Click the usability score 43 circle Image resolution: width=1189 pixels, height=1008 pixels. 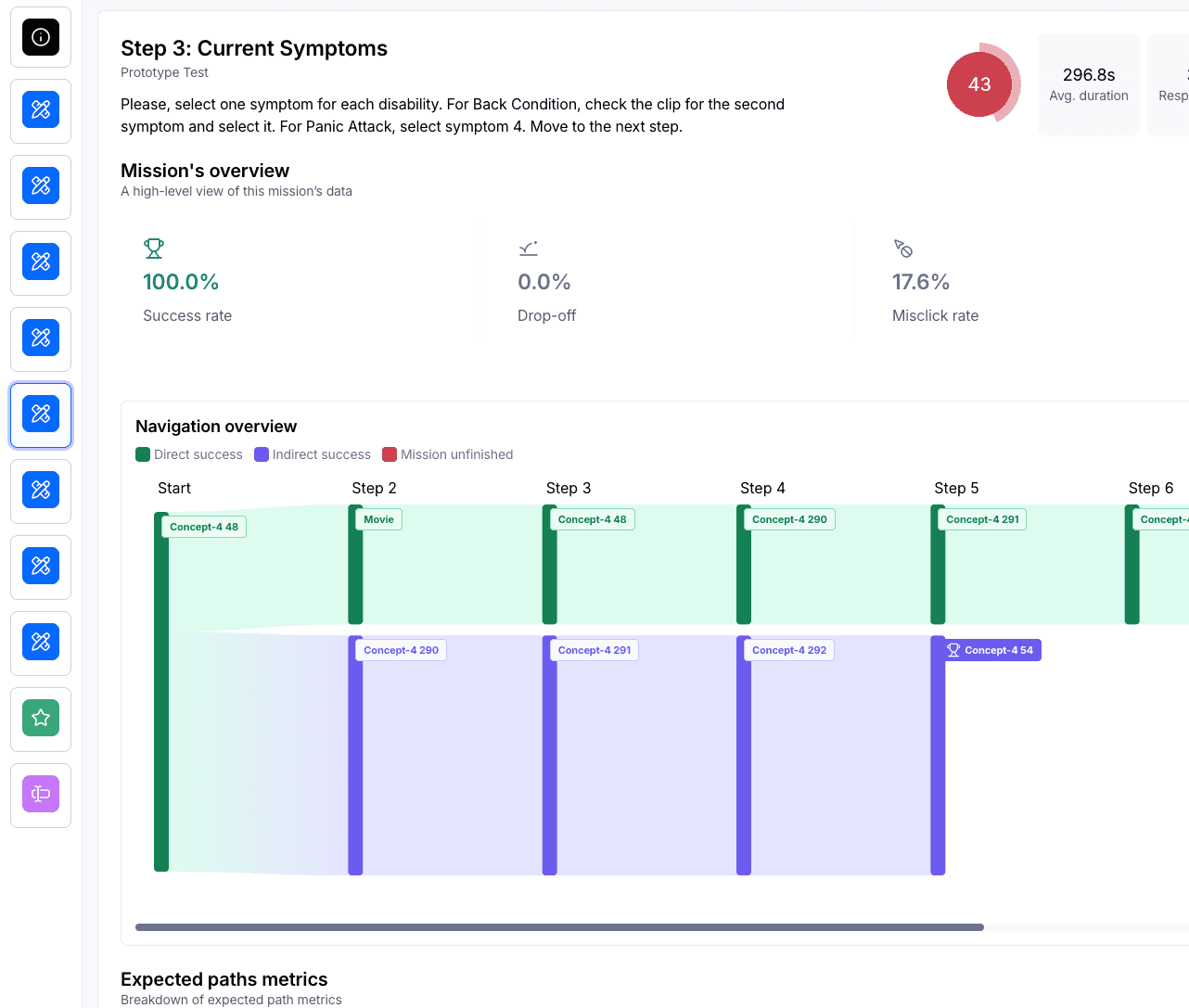coord(979,84)
